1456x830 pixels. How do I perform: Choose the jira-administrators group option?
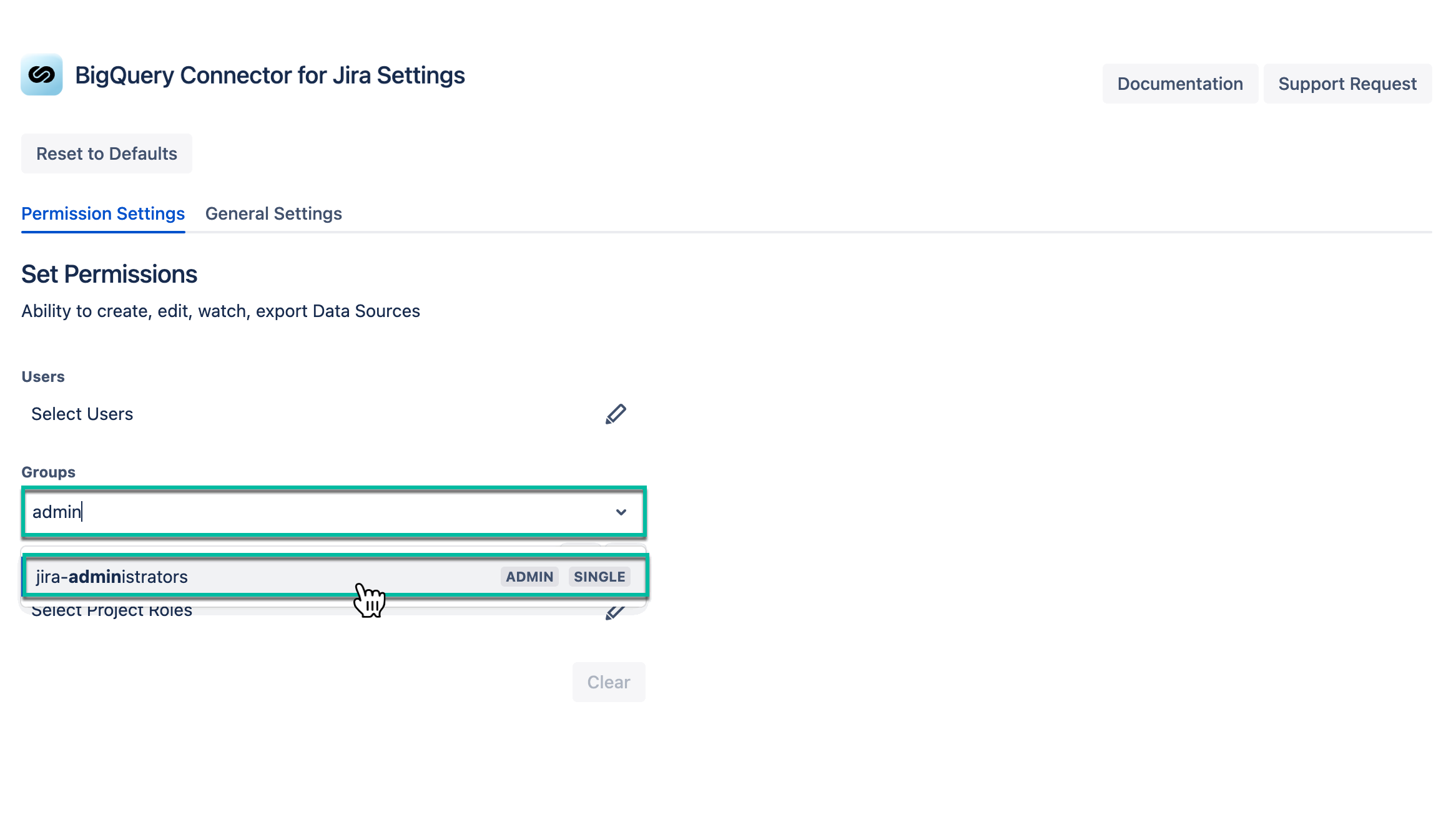pyautogui.click(x=335, y=577)
